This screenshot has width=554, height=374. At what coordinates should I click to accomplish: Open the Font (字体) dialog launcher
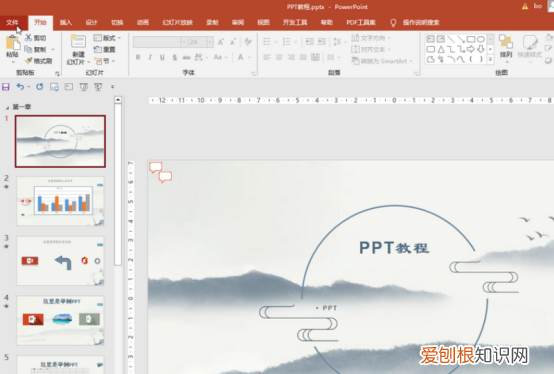[x=253, y=73]
